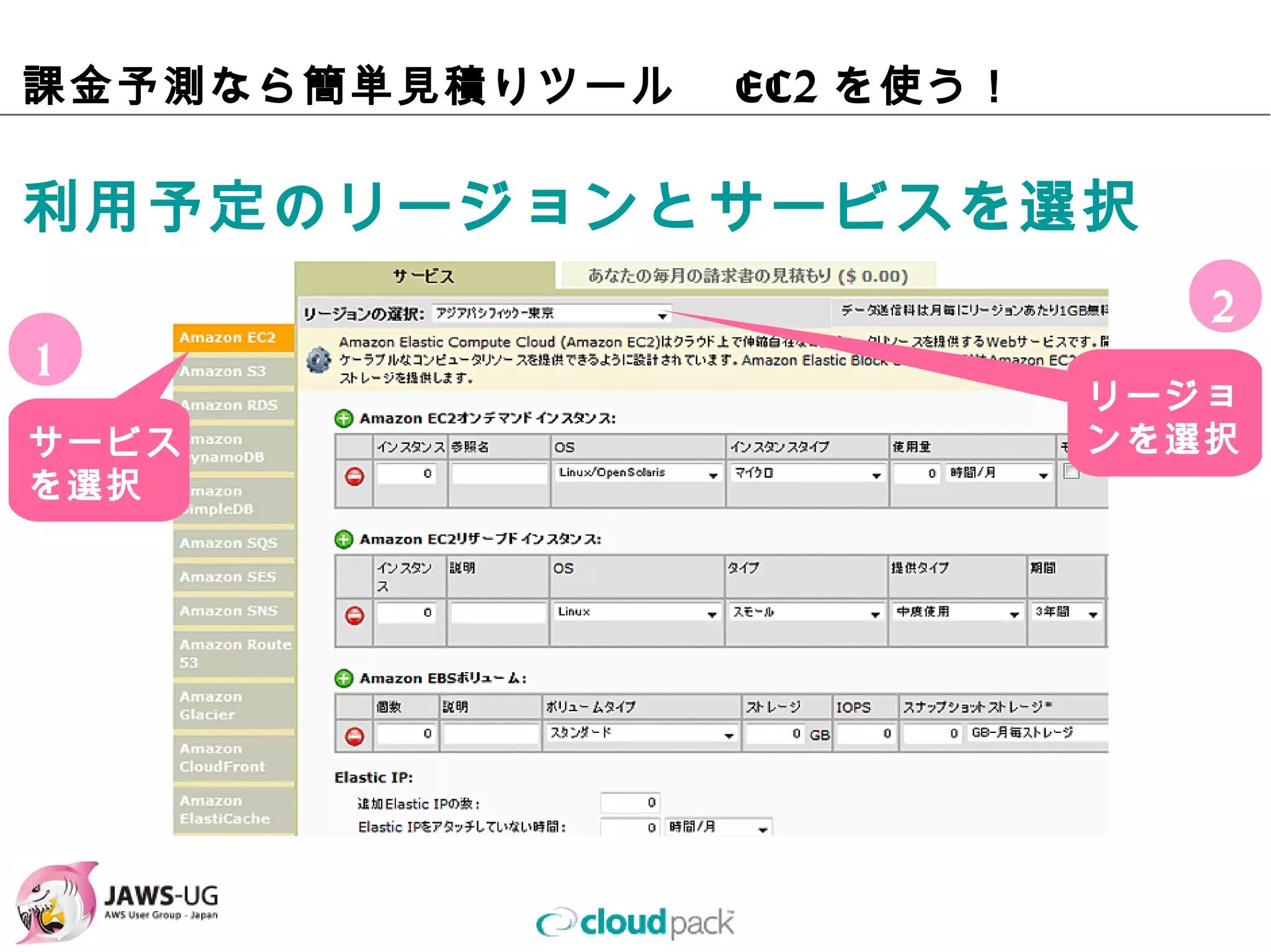Open the Elastic IP 時間/月 dropdown
Screen dimensions: 1271x952
pos(718,827)
